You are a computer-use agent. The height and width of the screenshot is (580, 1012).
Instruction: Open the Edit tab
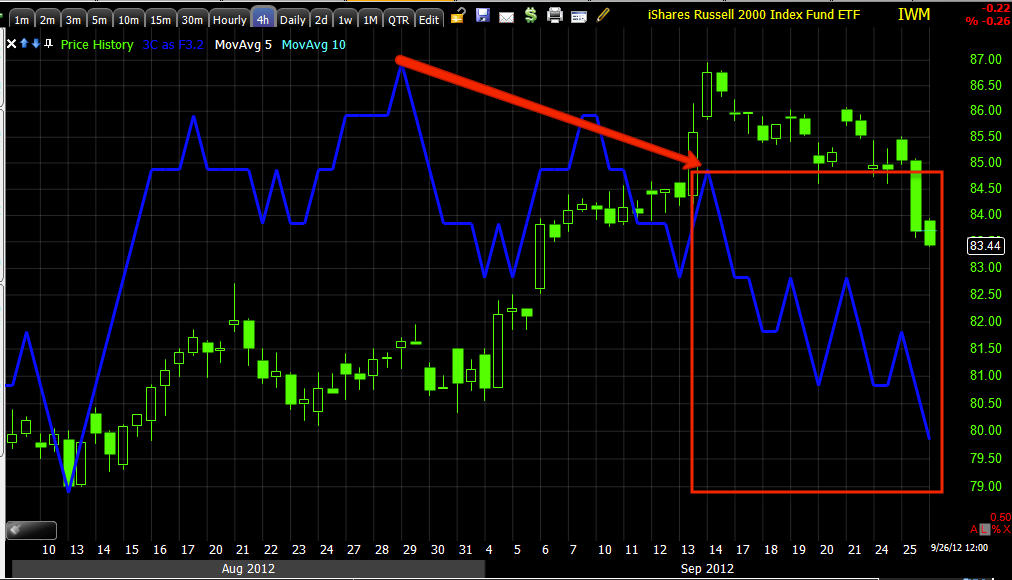tap(429, 20)
